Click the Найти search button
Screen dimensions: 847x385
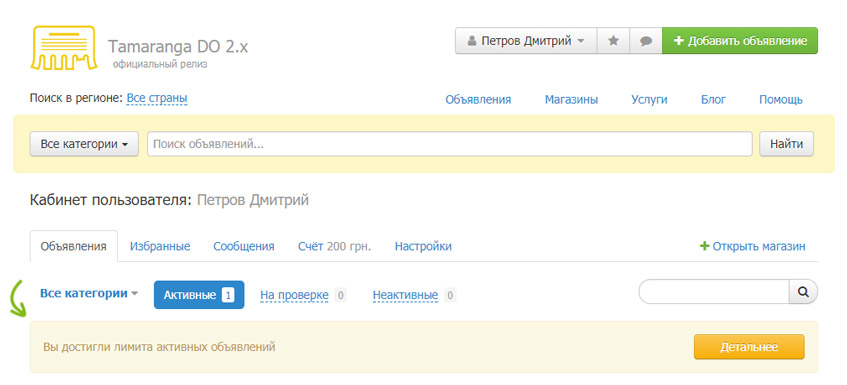[x=786, y=144]
